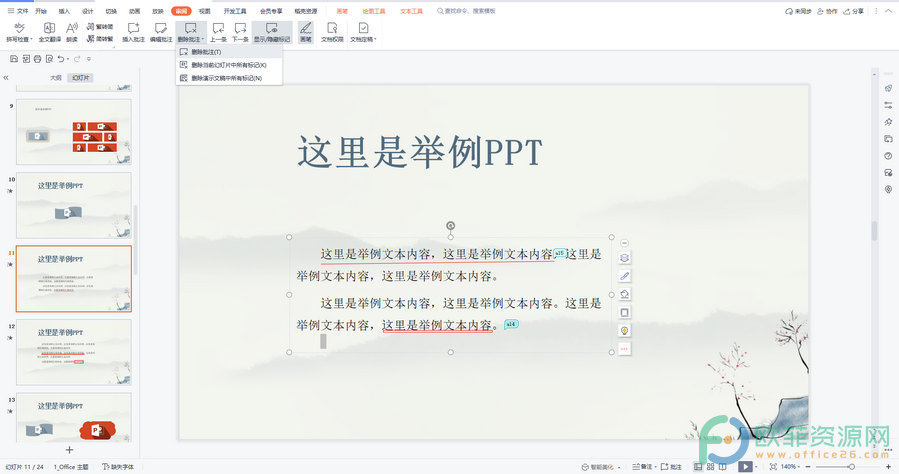The width and height of the screenshot is (899, 474).
Task: Toggle the 画笔 ink pen tool
Action: (306, 33)
